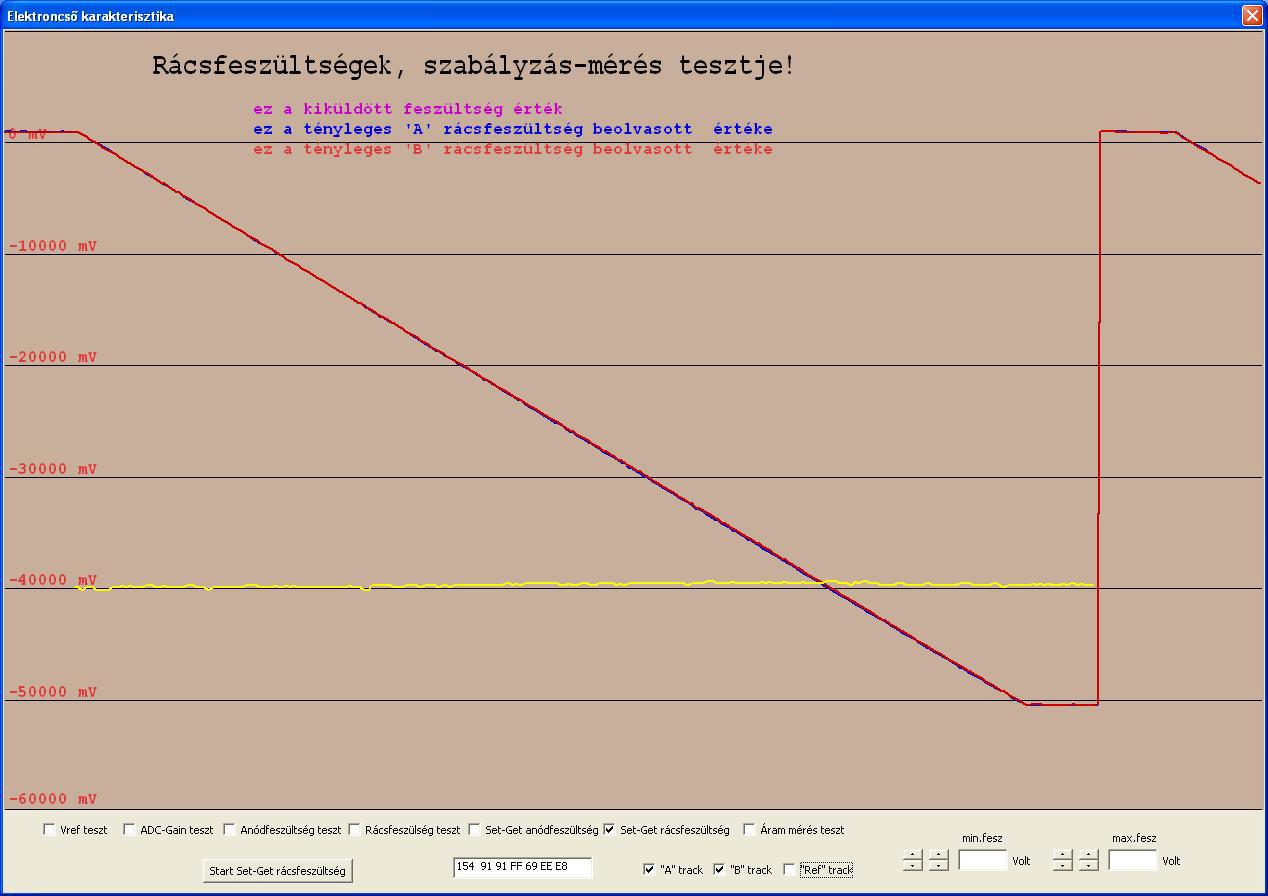Click the -20000 mV axis label

pos(52,357)
